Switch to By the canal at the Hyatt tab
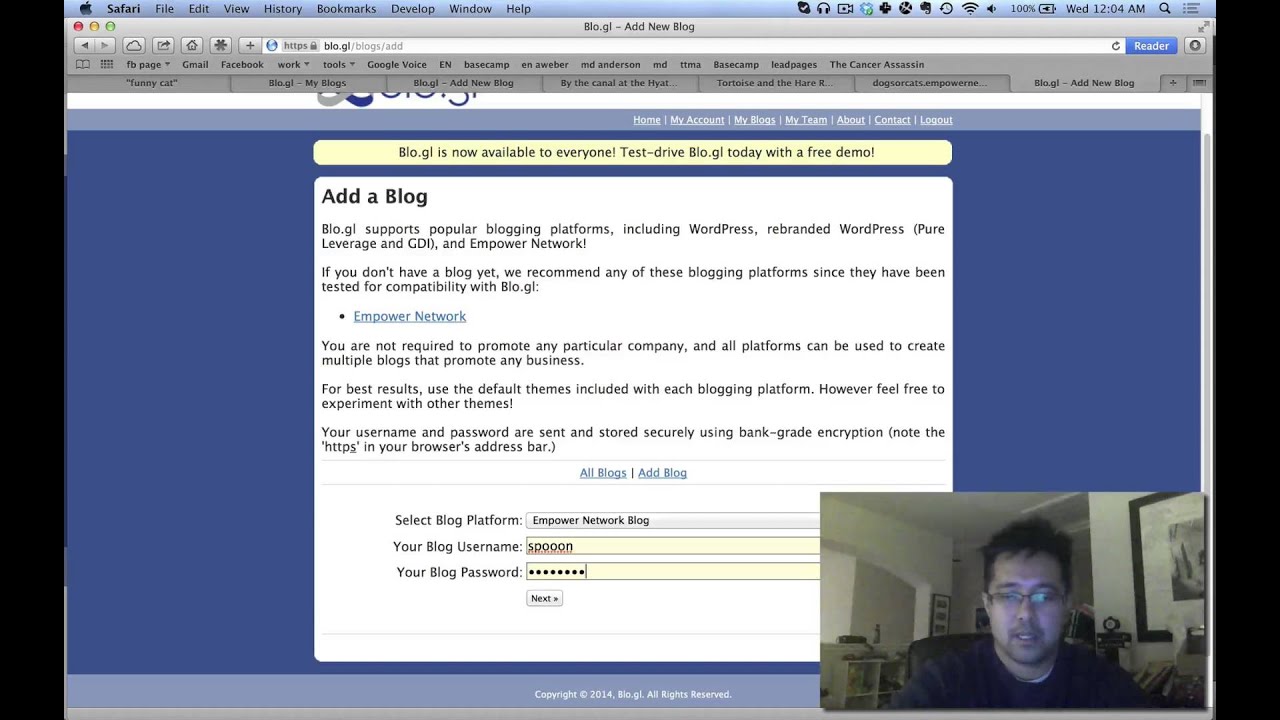The image size is (1280, 720). pyautogui.click(x=619, y=83)
